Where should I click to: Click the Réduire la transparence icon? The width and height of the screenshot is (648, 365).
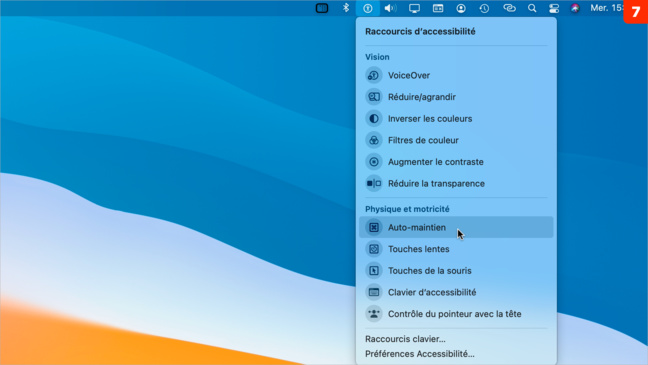(x=374, y=184)
